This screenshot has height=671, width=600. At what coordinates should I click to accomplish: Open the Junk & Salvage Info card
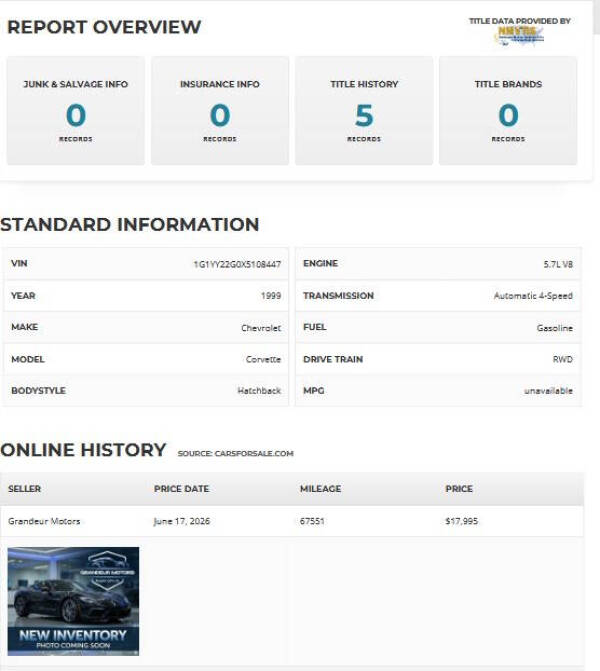pyautogui.click(x=76, y=110)
